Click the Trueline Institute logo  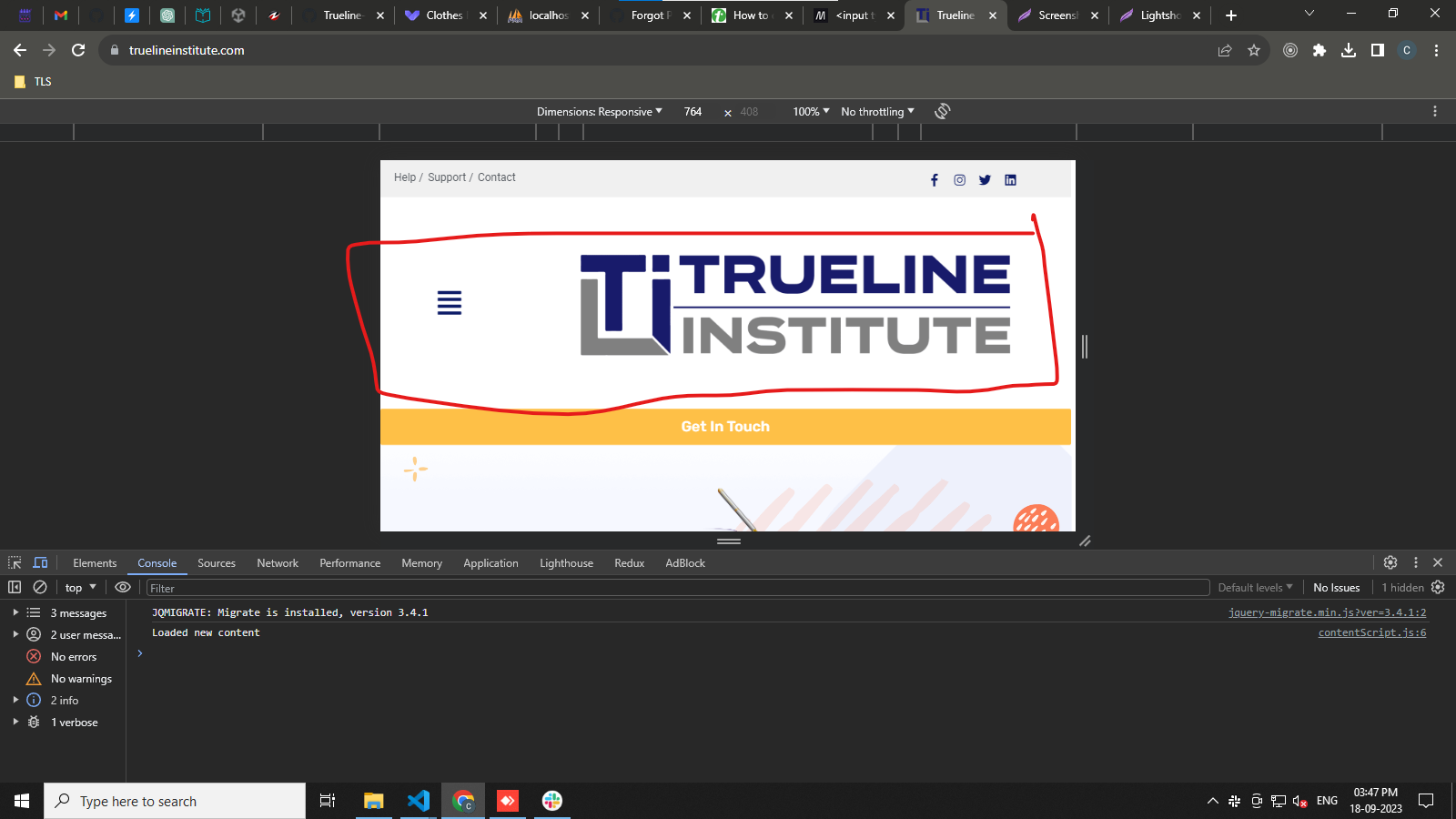coord(795,305)
